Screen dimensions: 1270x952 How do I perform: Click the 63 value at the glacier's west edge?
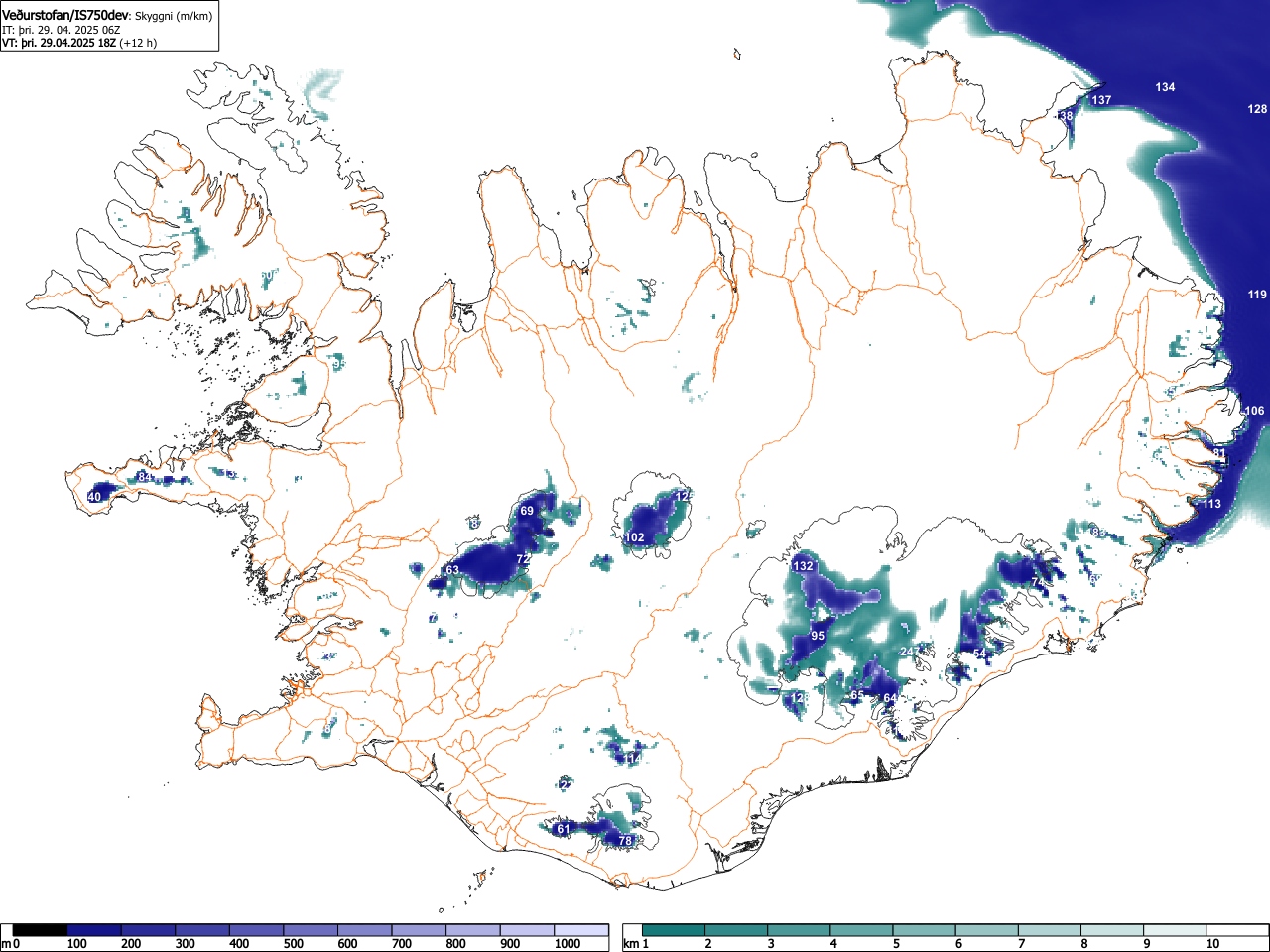coord(451,570)
